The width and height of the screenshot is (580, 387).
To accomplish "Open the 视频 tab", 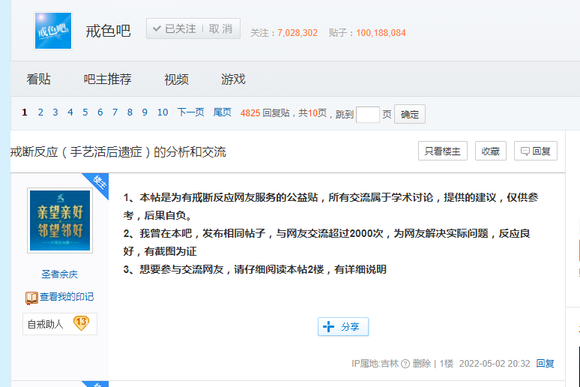I will pyautogui.click(x=176, y=79).
